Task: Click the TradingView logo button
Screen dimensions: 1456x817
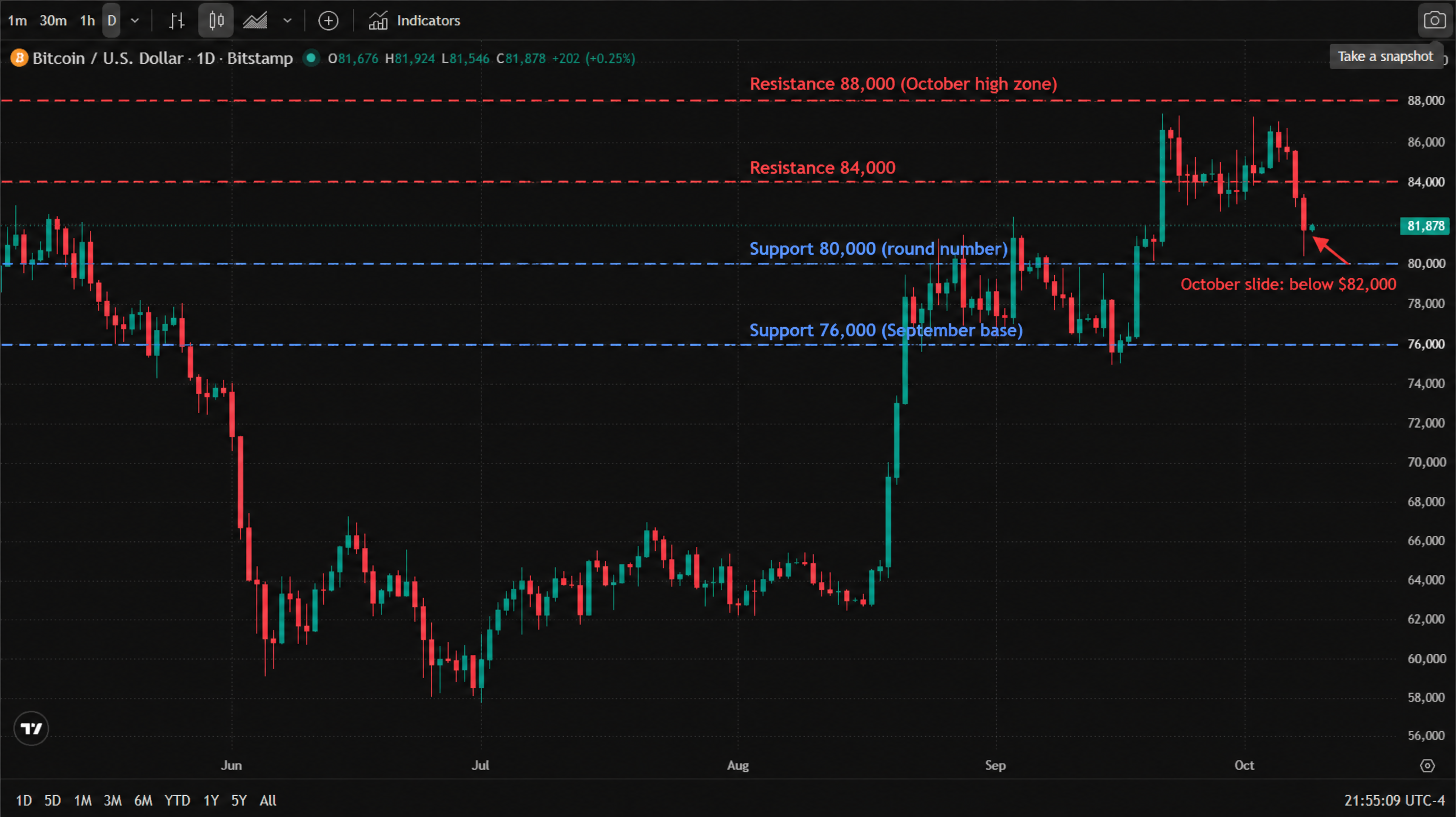Action: pyautogui.click(x=31, y=728)
